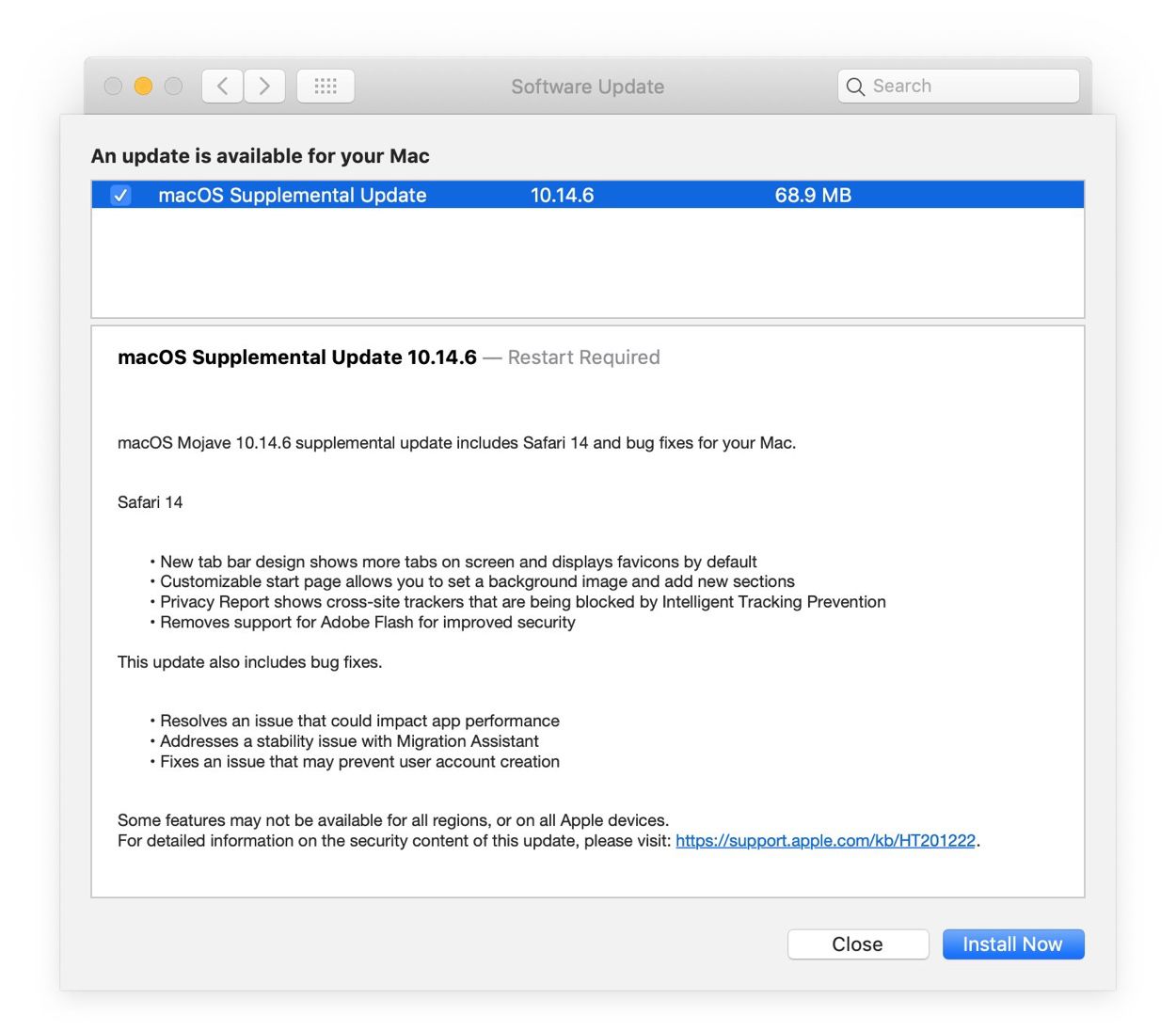Click the Safari 14 section heading
This screenshot has width=1176, height=1031.
(150, 501)
